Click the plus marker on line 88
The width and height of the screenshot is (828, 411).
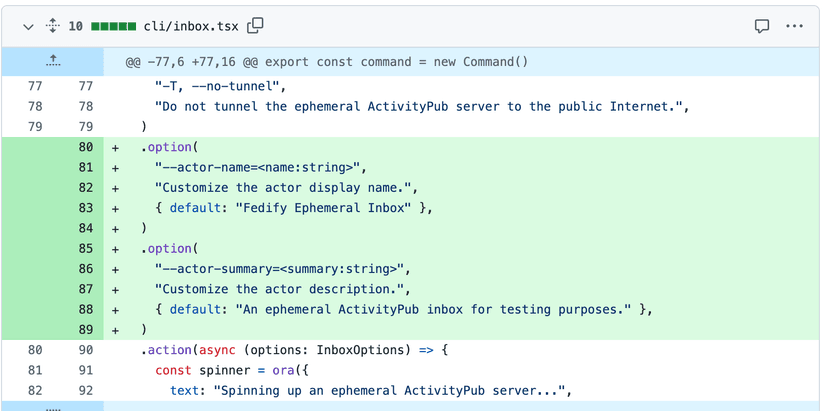[x=115, y=309]
